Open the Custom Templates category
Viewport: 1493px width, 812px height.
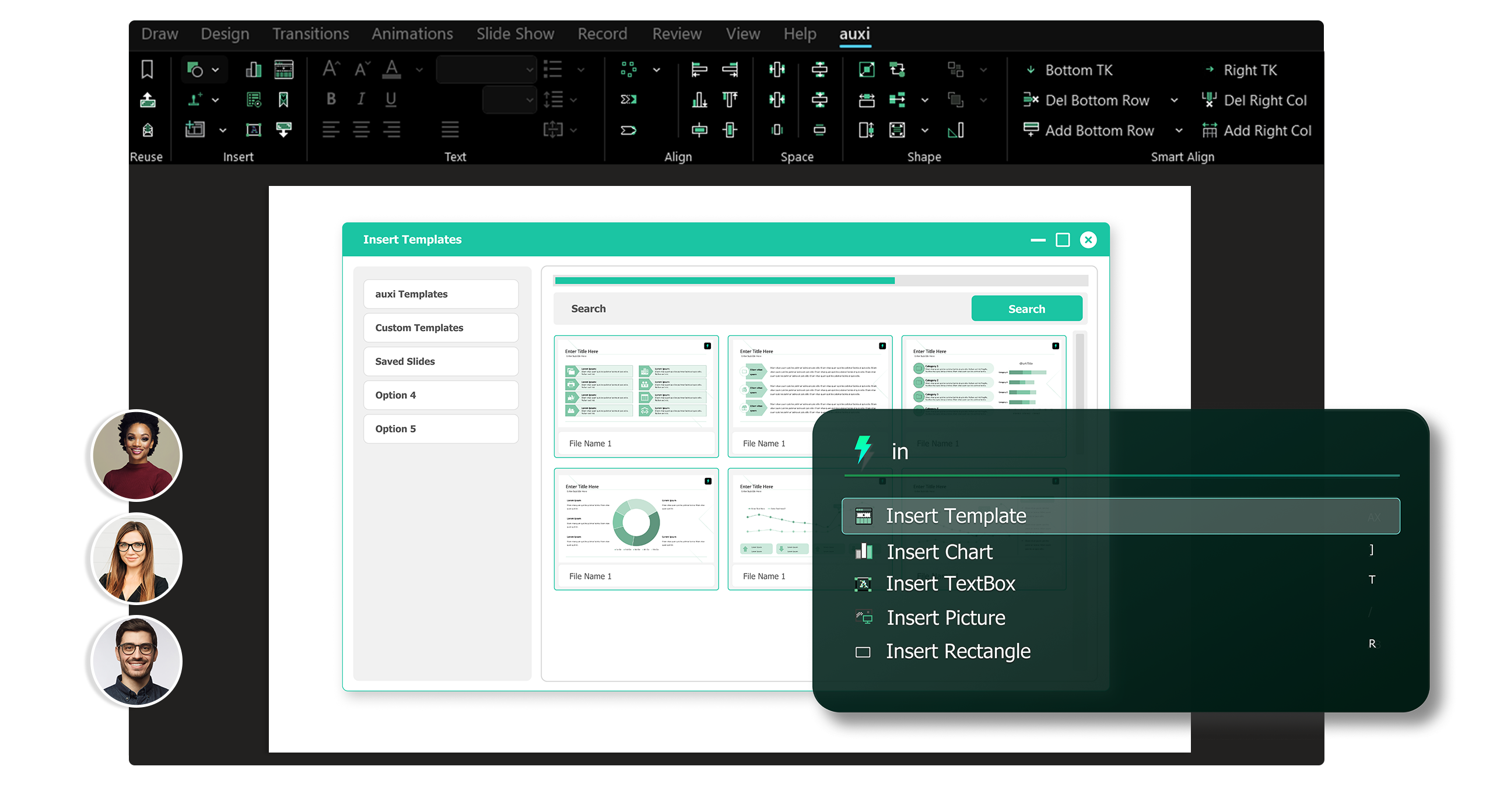click(x=440, y=328)
